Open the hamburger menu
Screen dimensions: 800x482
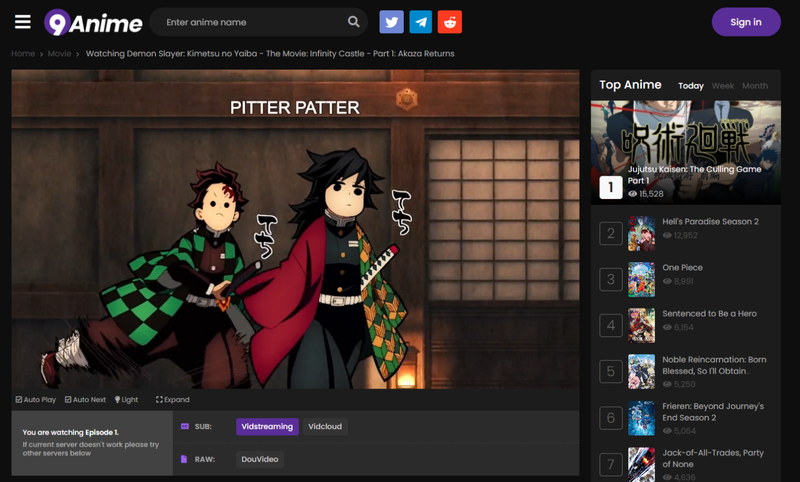pyautogui.click(x=22, y=22)
